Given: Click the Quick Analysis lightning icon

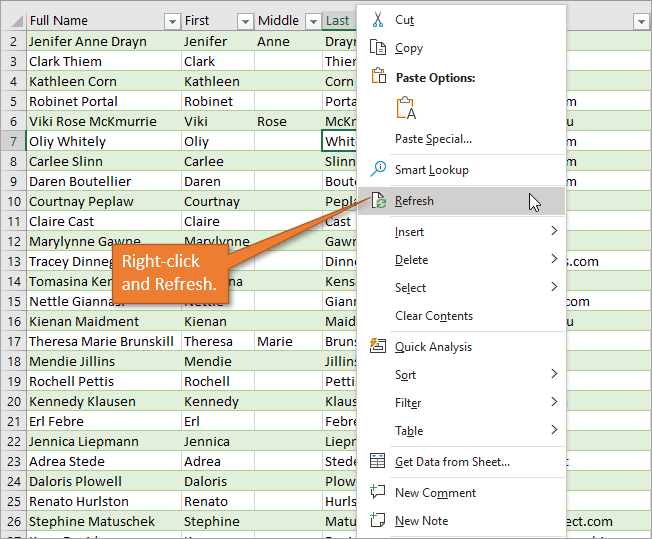Looking at the screenshot, I should 377,347.
